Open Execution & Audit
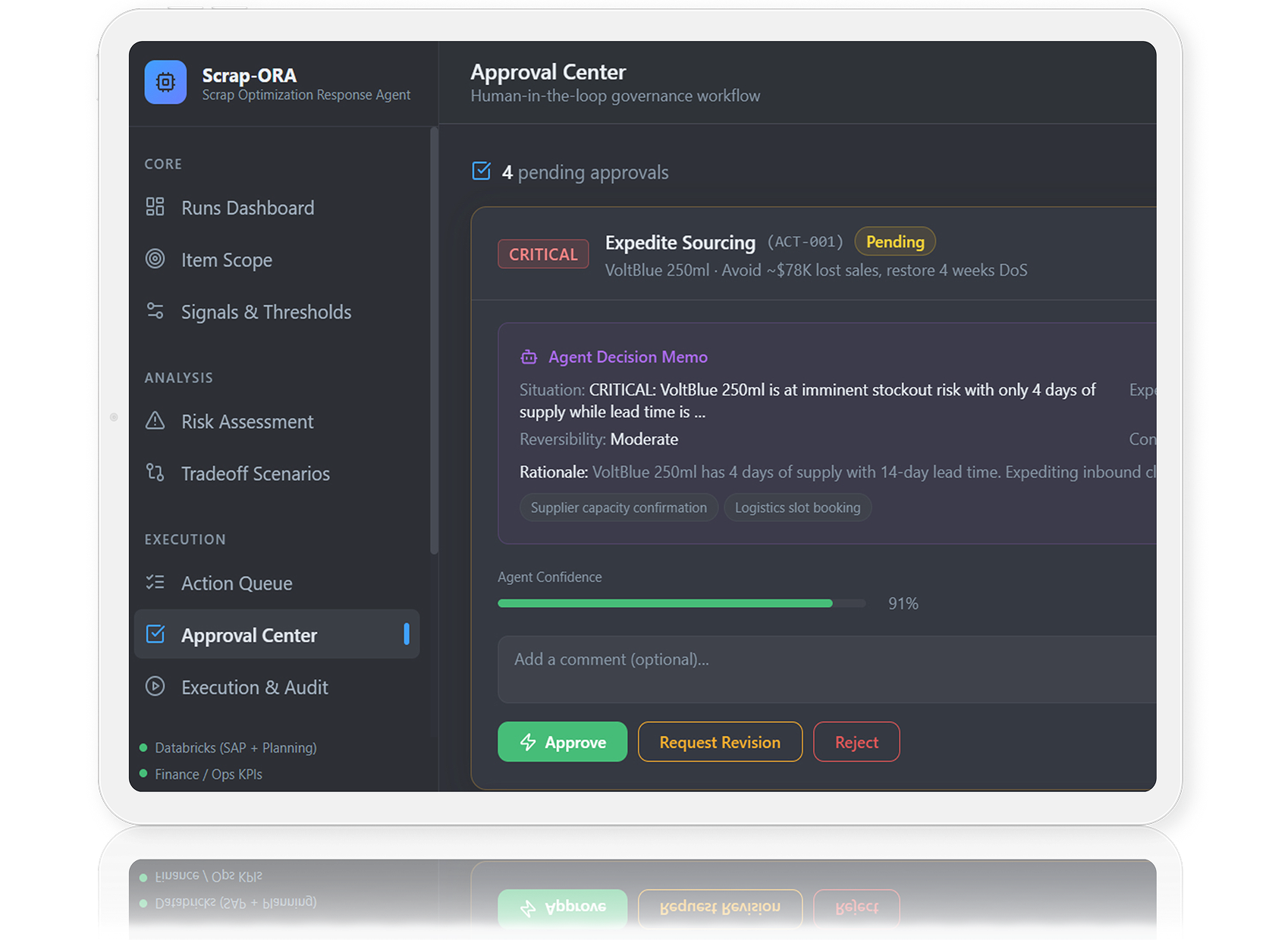 (x=276, y=687)
